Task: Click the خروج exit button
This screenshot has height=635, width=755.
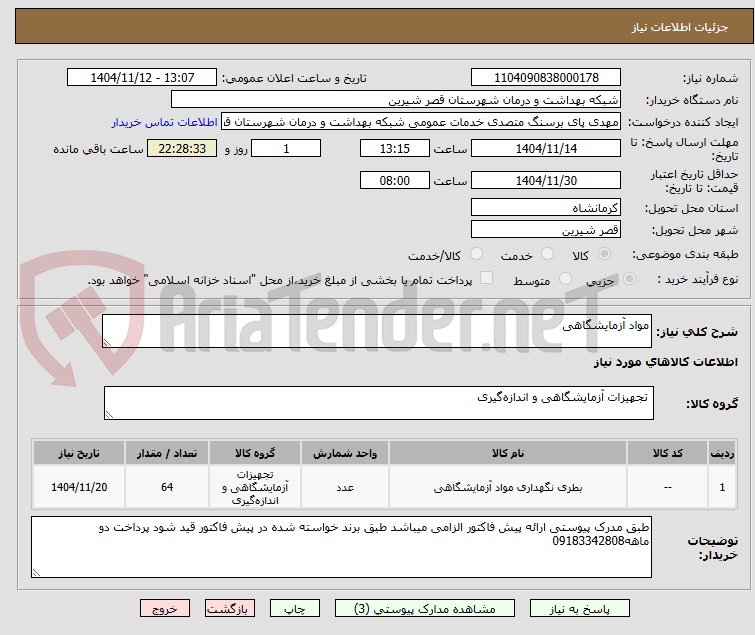Action: click(x=165, y=609)
